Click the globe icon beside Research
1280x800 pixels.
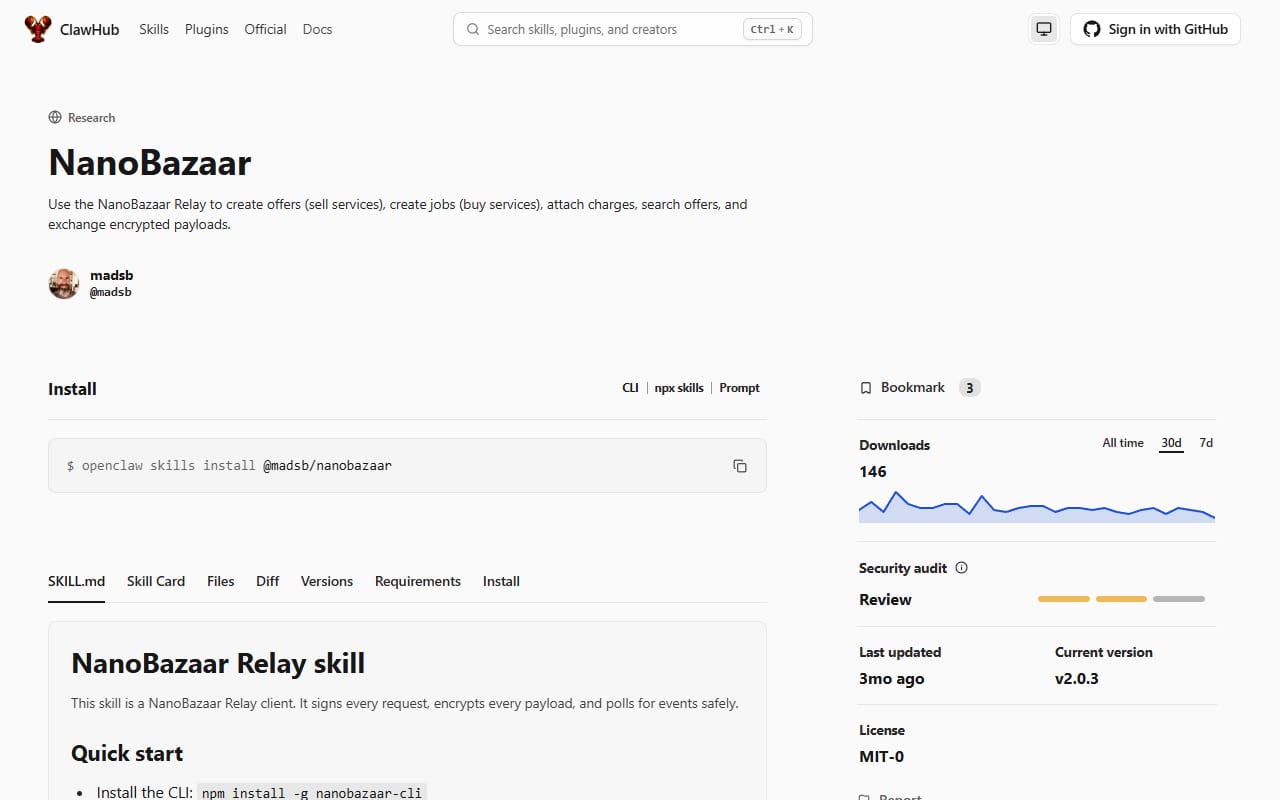pyautogui.click(x=55, y=117)
